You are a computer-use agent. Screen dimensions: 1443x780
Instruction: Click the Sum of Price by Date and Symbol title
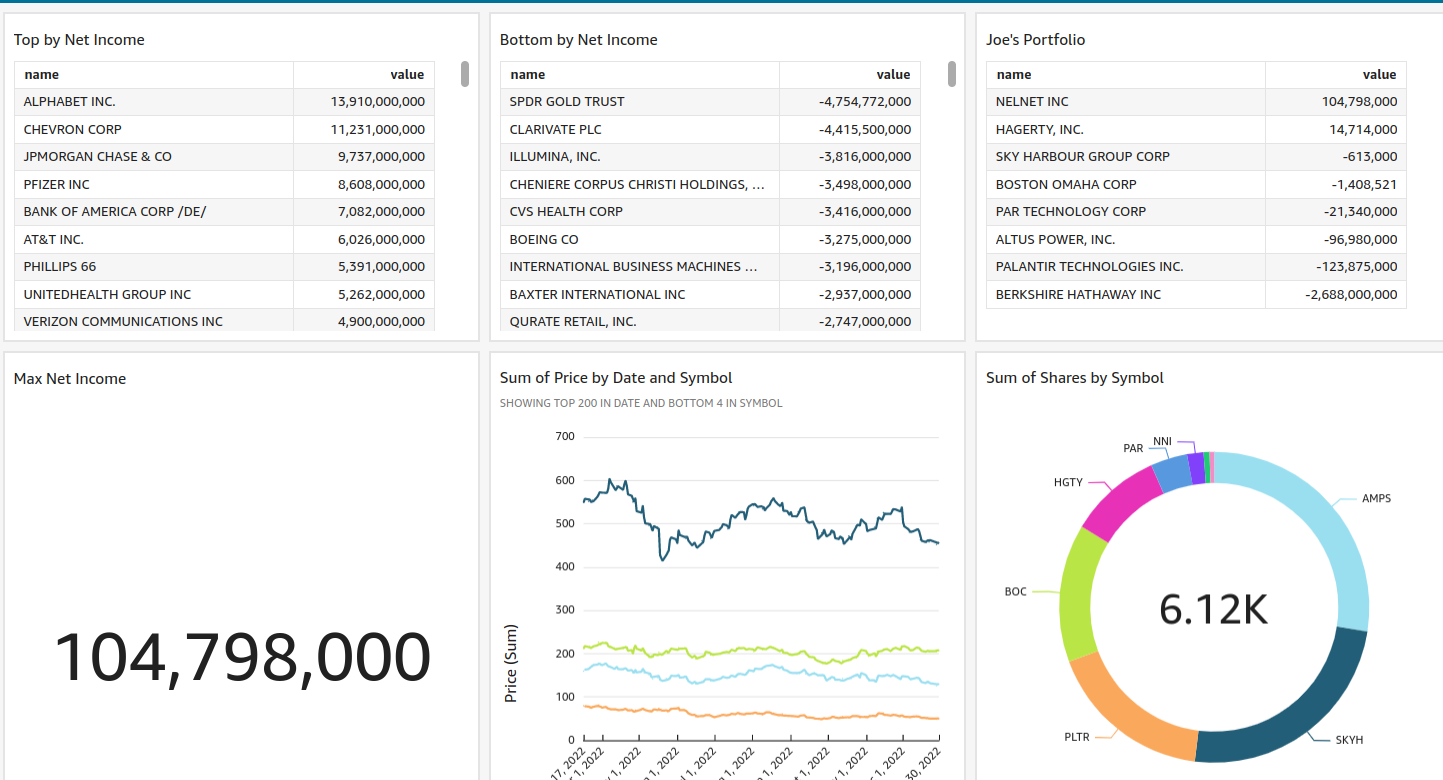click(616, 378)
